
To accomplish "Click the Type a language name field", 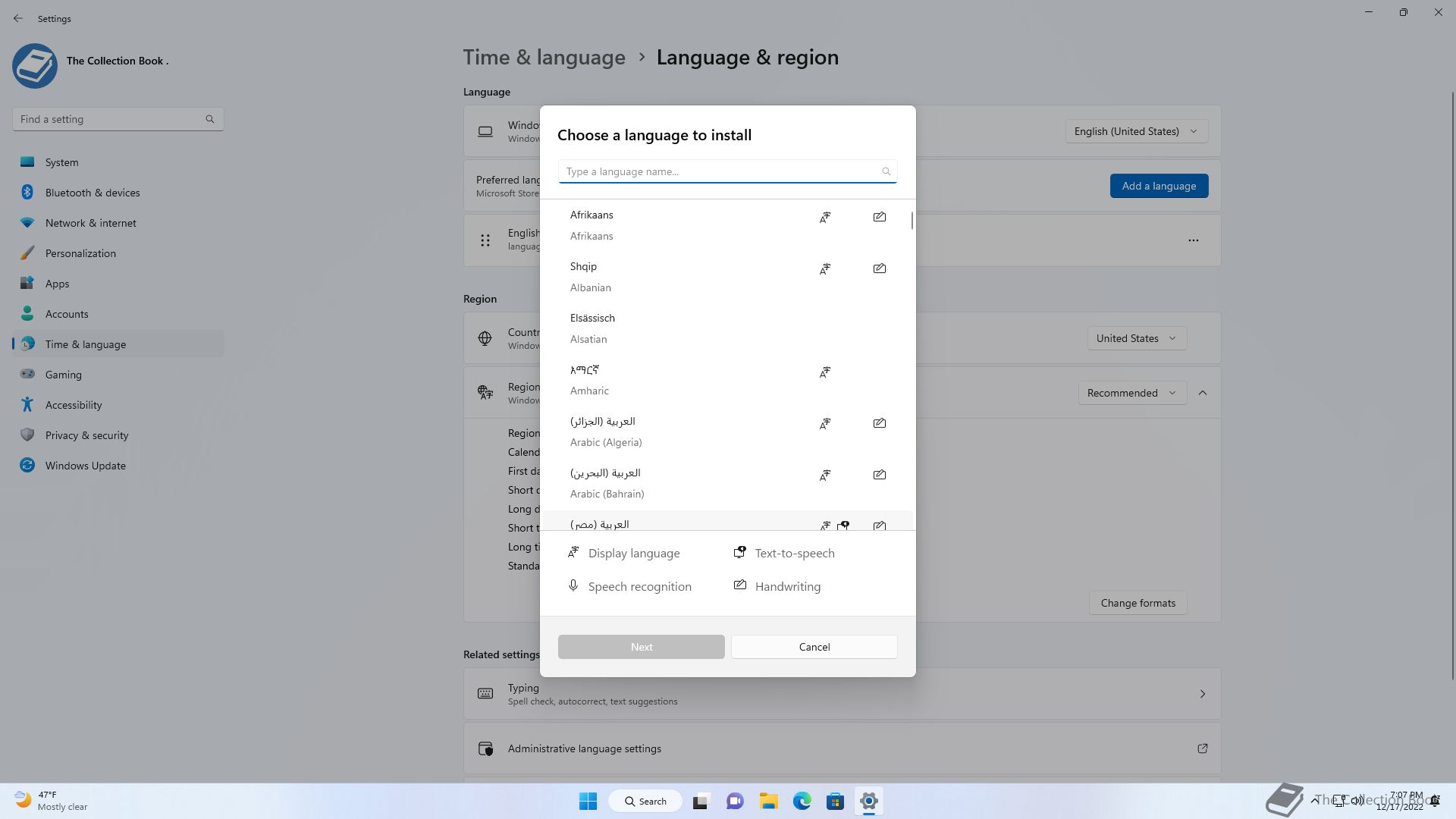I will pyautogui.click(x=720, y=171).
